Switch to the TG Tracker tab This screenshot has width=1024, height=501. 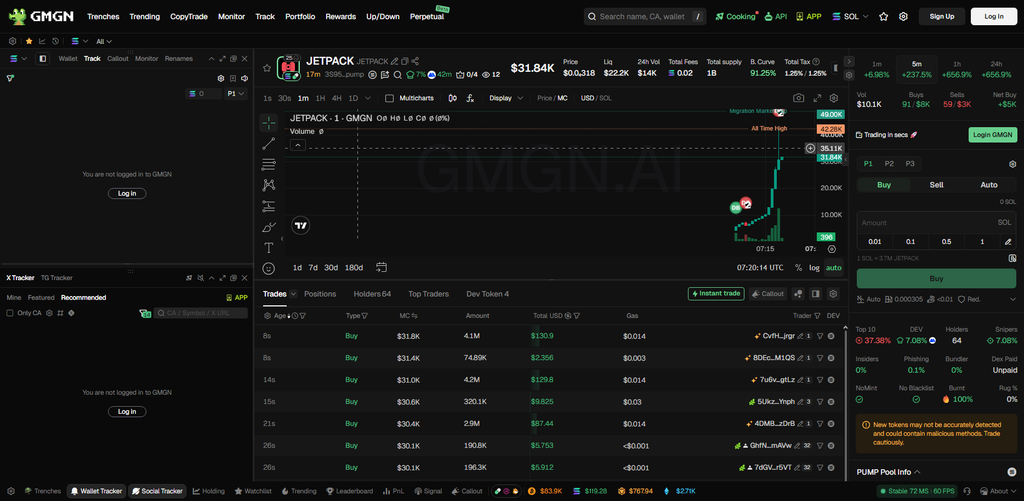coord(56,278)
